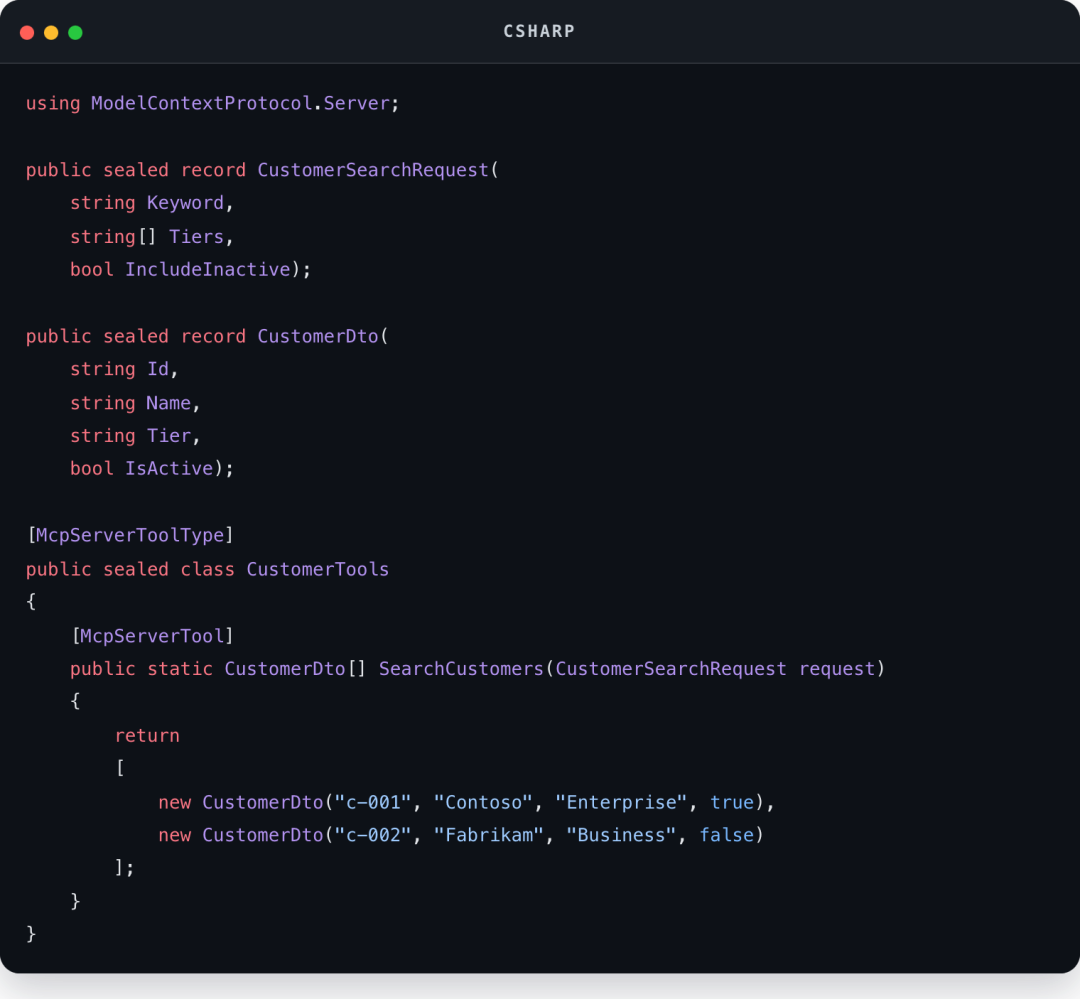This screenshot has width=1080, height=999.
Task: Click 'CustomerDto[]' return type in method signature
Action: [x=295, y=669]
